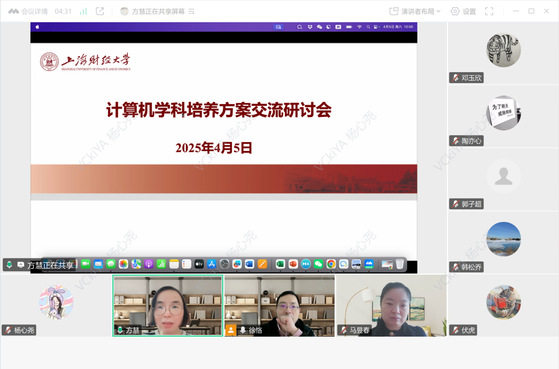This screenshot has width=559, height=369.
Task: Open Apple TV in the shared-screen dock
Action: pyautogui.click(x=199, y=264)
